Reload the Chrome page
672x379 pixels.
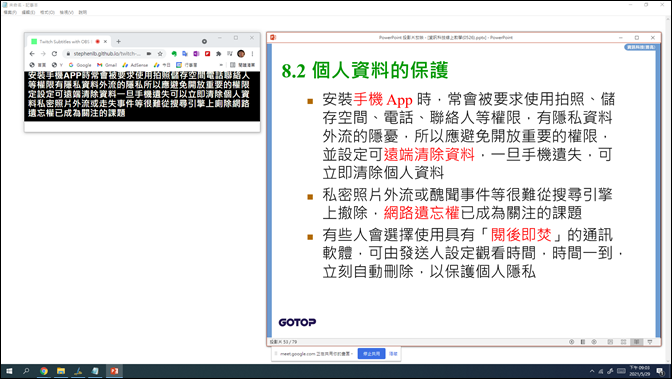[x=54, y=54]
